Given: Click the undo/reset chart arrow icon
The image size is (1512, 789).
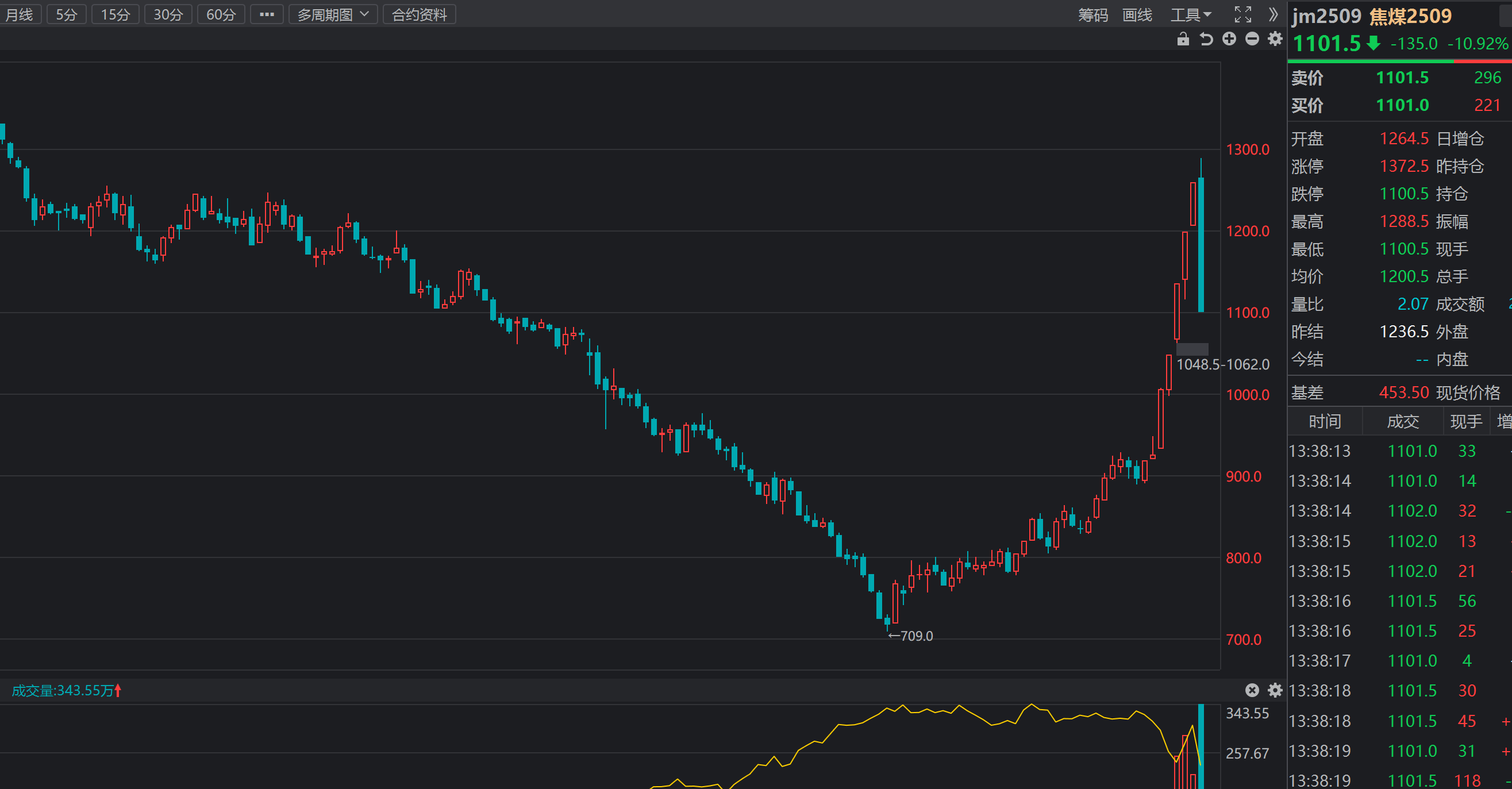Looking at the screenshot, I should tap(1206, 39).
